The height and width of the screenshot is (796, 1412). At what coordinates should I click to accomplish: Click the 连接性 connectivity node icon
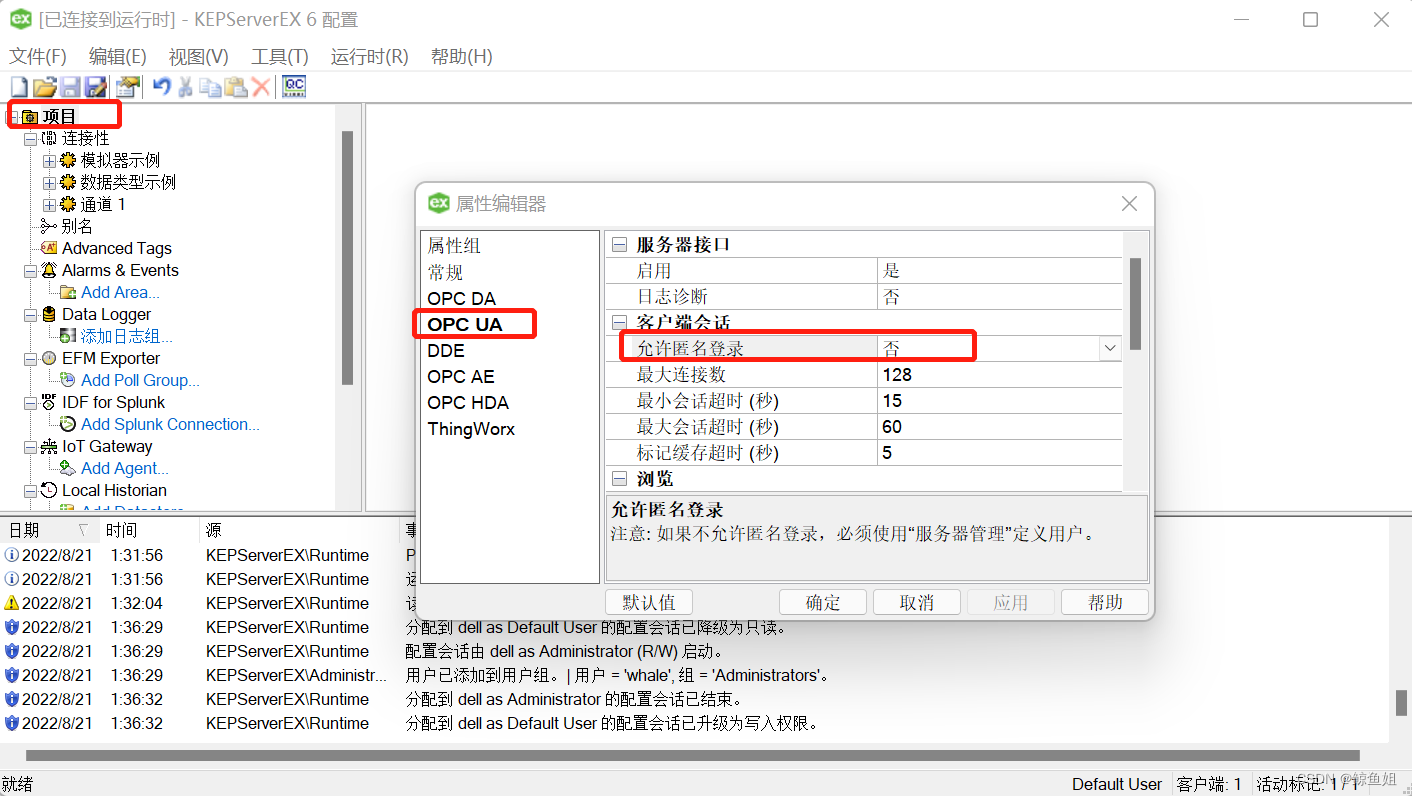(x=49, y=138)
